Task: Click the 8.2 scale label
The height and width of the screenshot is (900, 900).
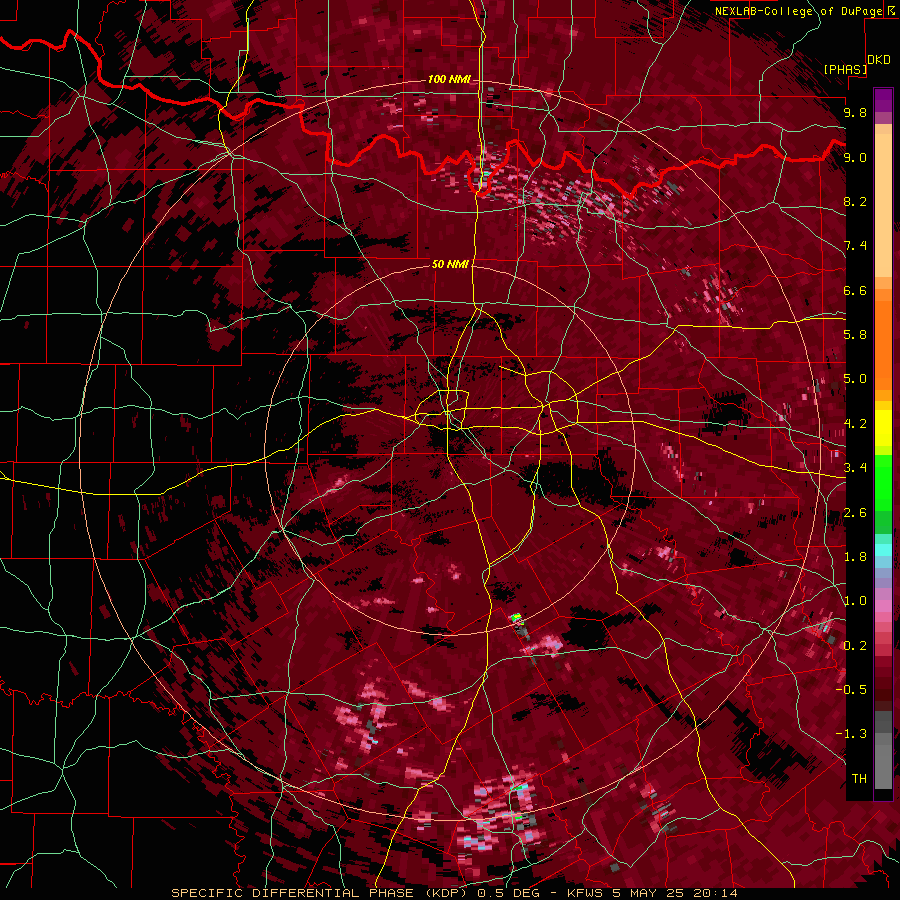Action: [855, 201]
